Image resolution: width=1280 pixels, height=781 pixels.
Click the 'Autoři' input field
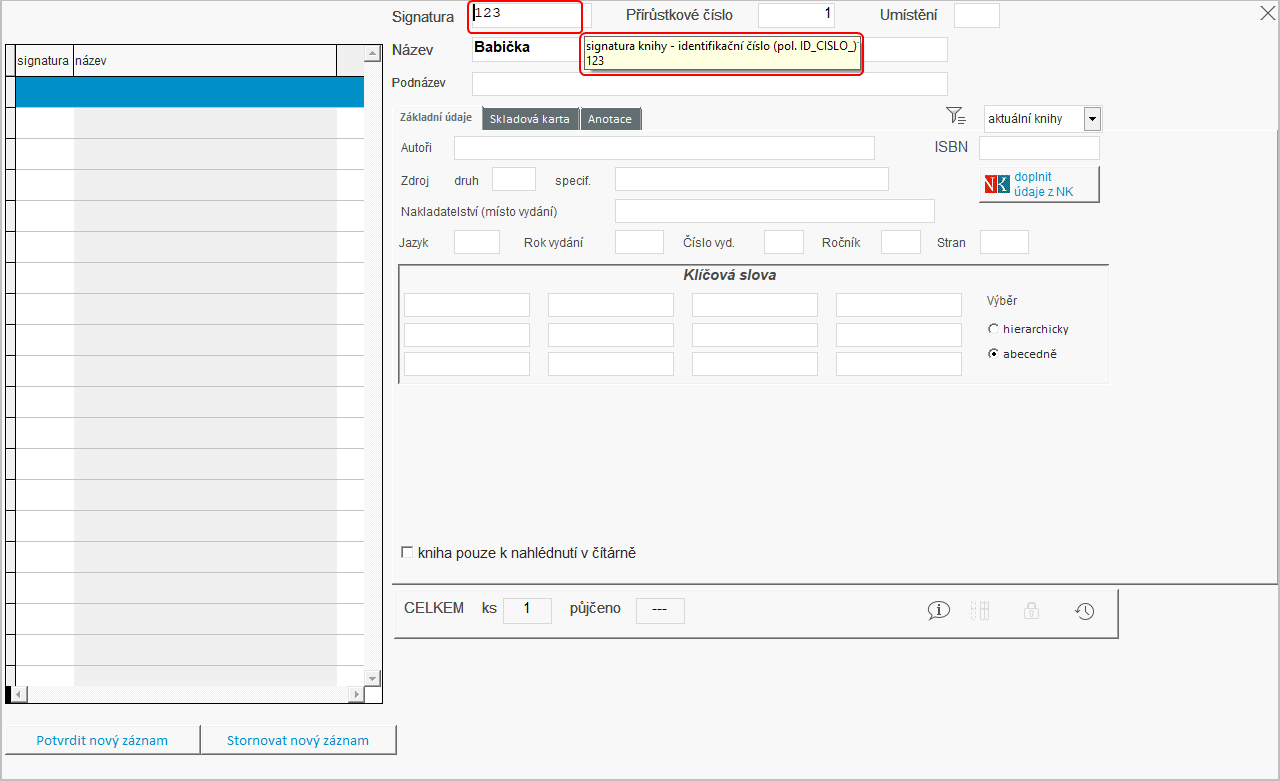click(664, 148)
